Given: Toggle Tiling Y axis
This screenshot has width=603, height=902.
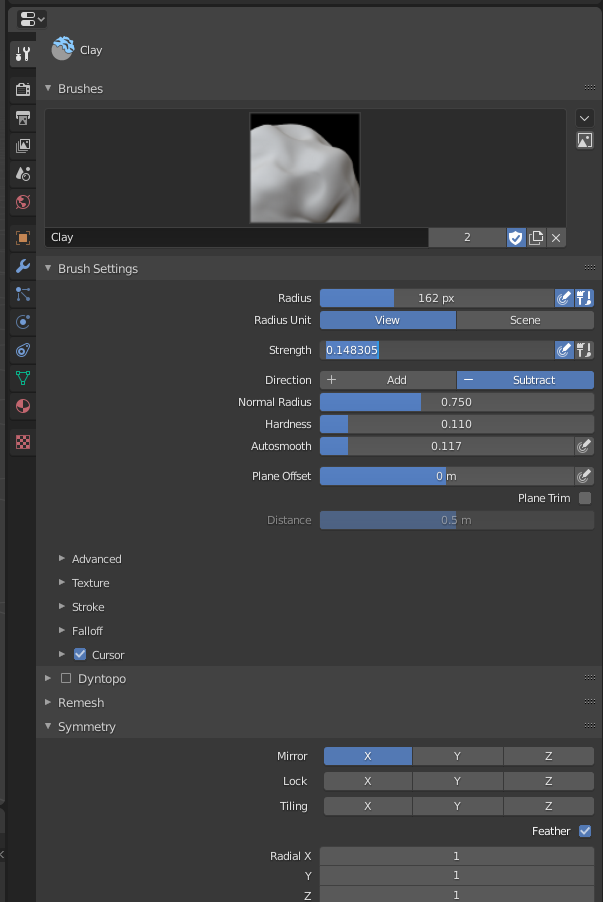Looking at the screenshot, I should coord(457,806).
